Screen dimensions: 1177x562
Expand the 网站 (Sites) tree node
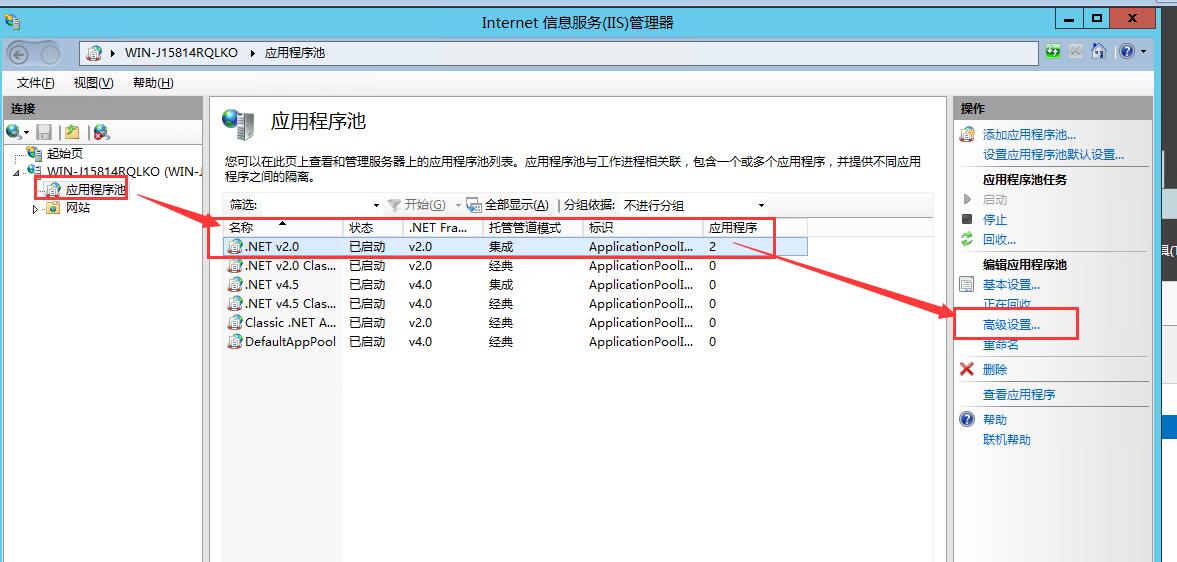36,209
